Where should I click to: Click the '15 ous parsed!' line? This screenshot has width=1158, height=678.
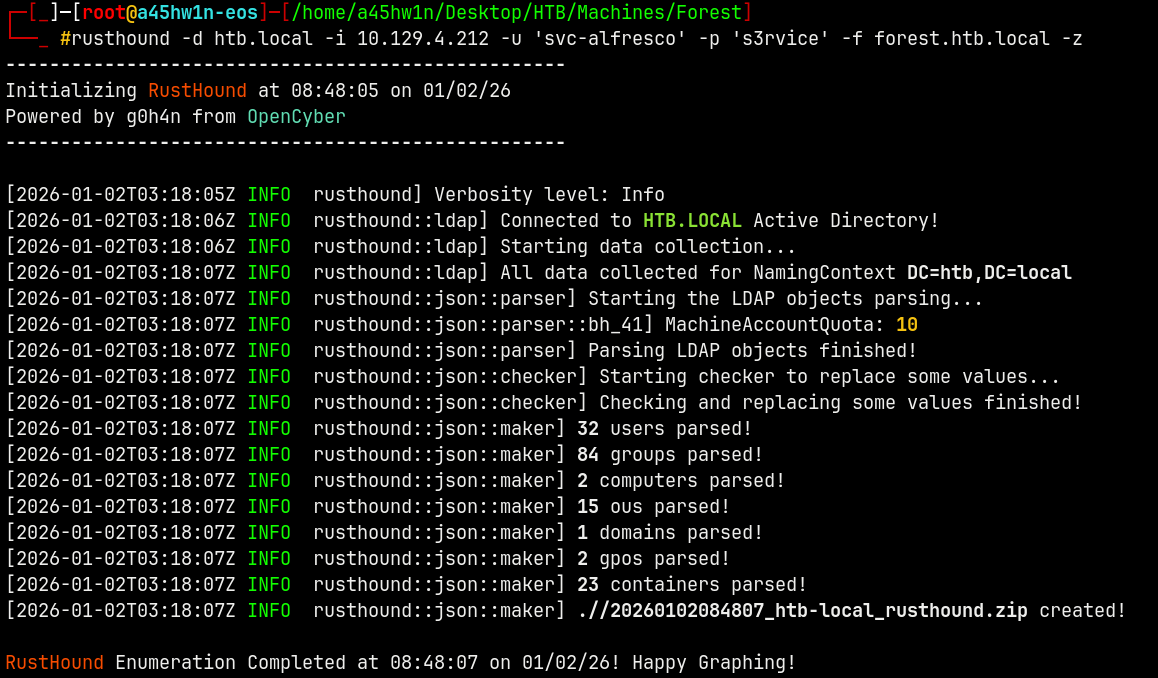coord(653,507)
